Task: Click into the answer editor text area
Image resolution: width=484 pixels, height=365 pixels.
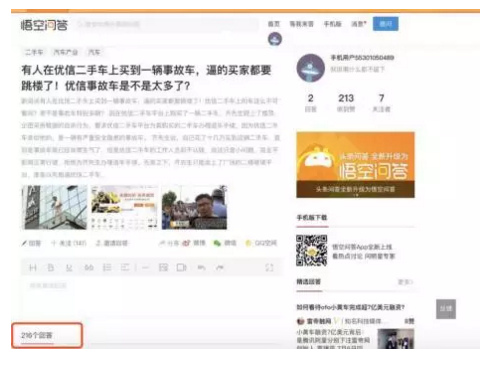Action: [x=152, y=297]
